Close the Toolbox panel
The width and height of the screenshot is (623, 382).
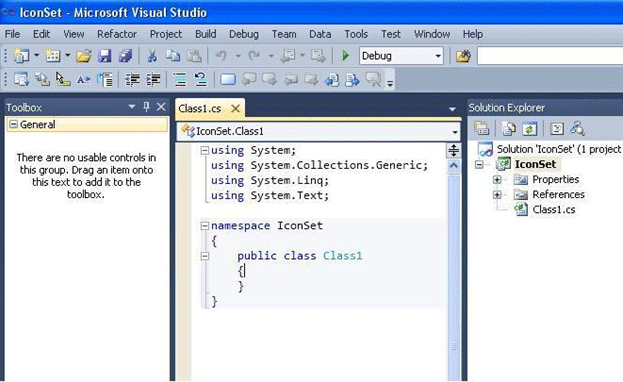click(161, 107)
